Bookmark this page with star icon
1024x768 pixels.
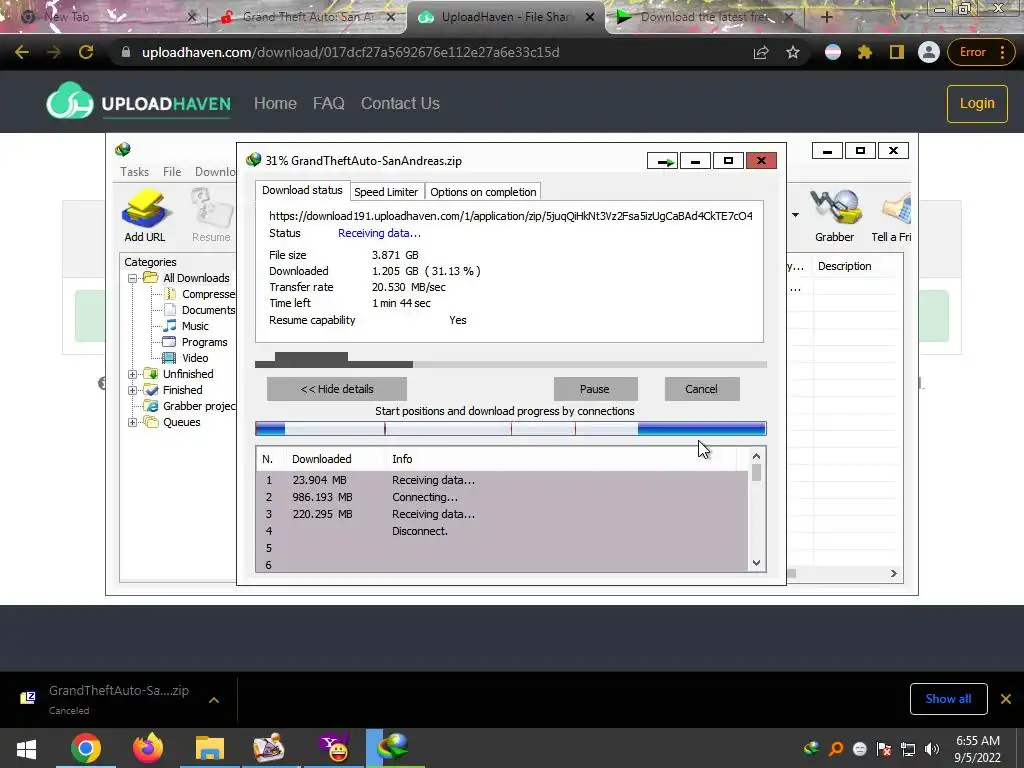pyautogui.click(x=793, y=52)
